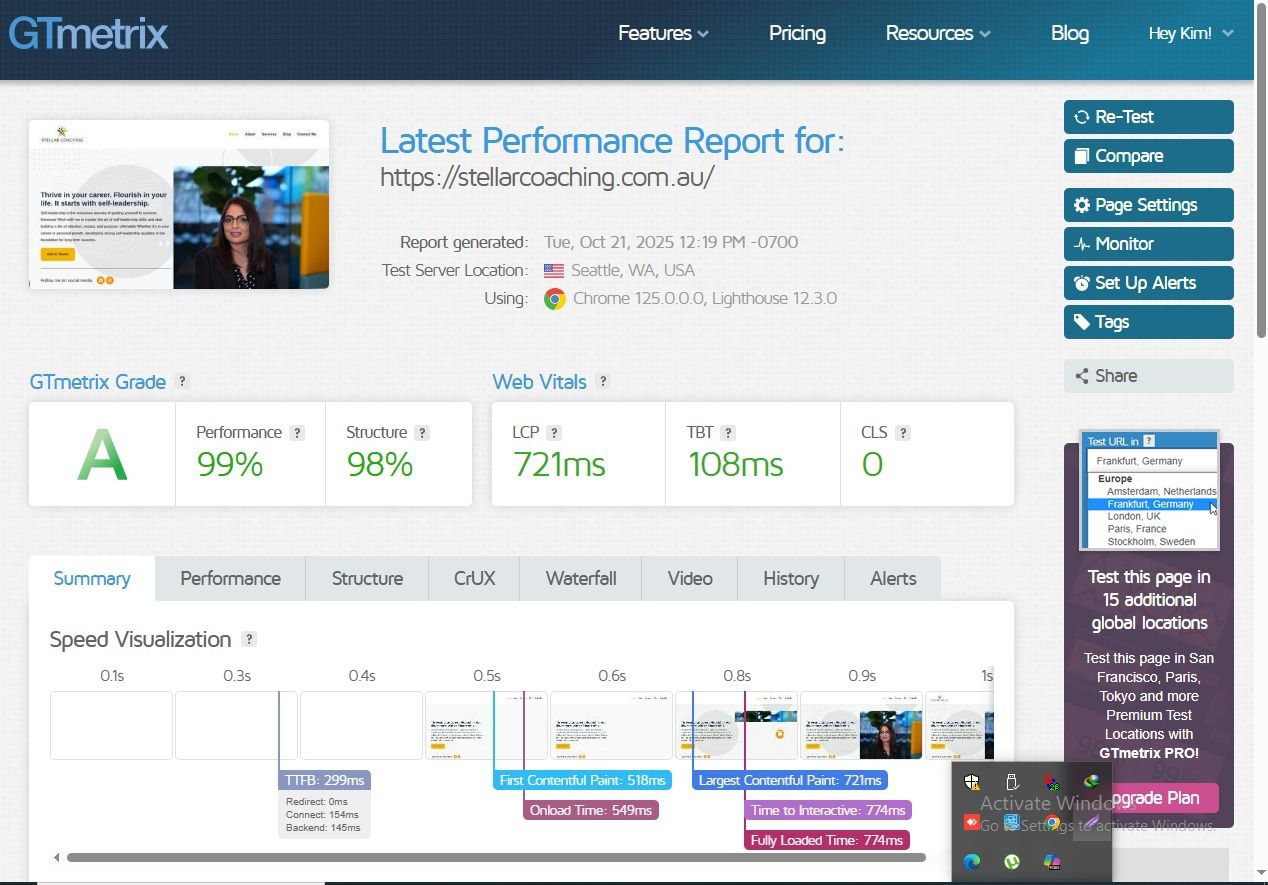Switch to the Alerts tab
Viewport: 1268px width, 885px height.
[x=893, y=579]
